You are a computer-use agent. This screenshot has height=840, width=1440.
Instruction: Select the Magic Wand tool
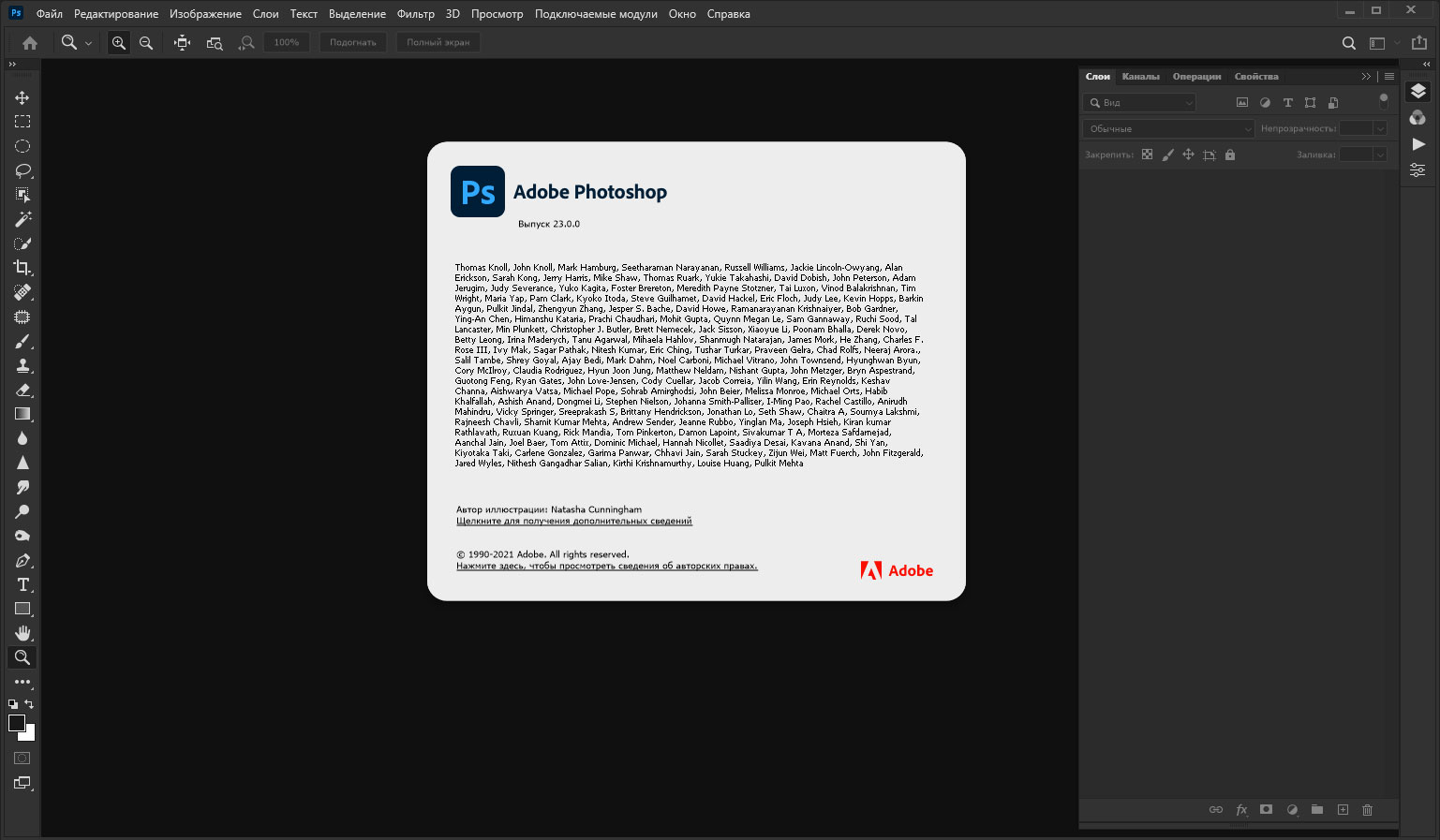click(x=22, y=219)
